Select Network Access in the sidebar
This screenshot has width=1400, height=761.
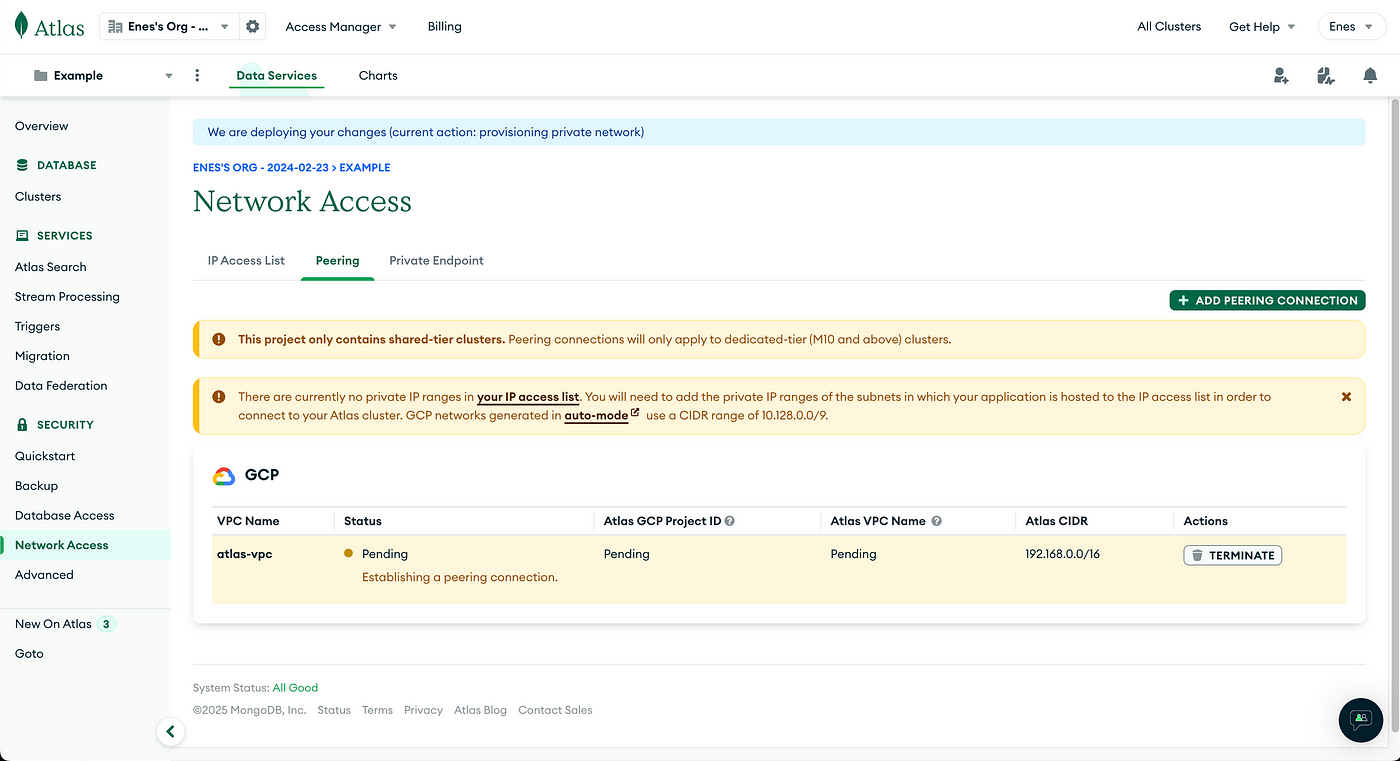62,545
